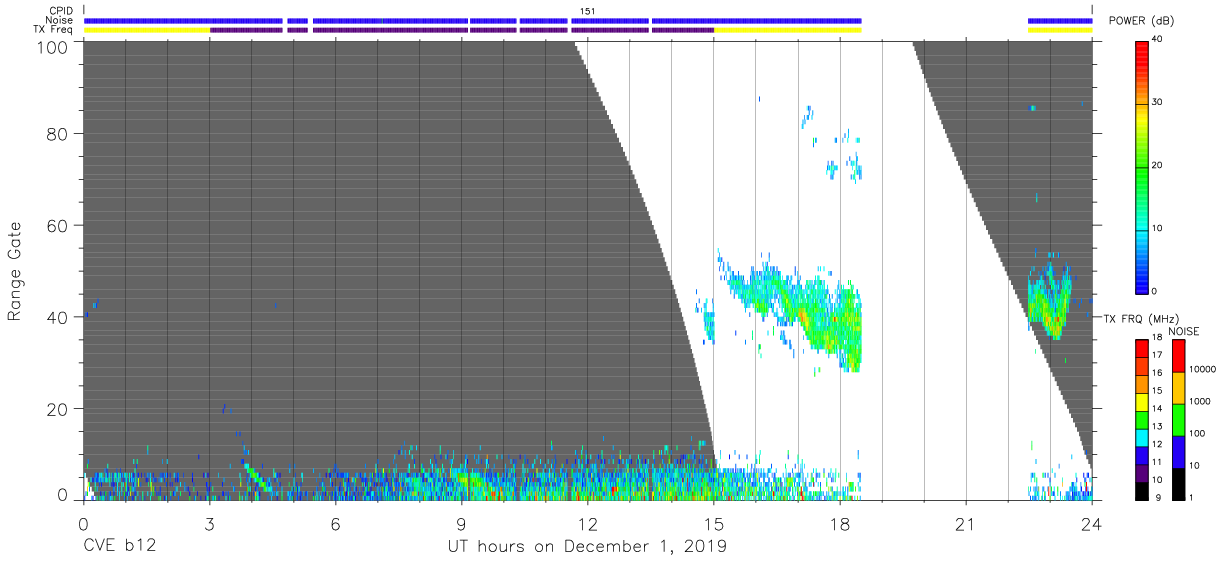This screenshot has height=567, width=1228.
Task: Click the y-axis tick label 20
Action: pyautogui.click(x=58, y=409)
